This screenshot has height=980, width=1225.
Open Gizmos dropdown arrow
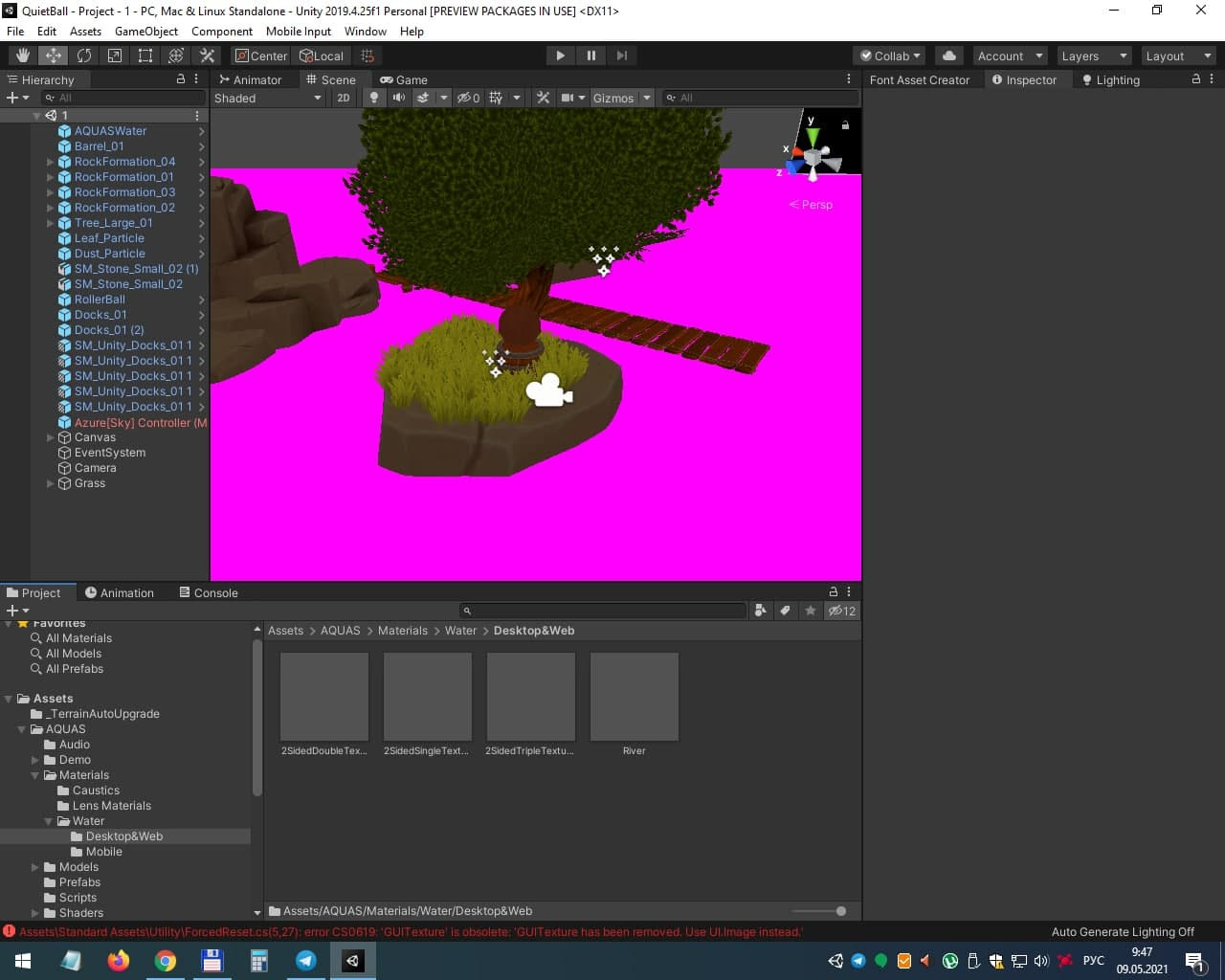pos(647,98)
